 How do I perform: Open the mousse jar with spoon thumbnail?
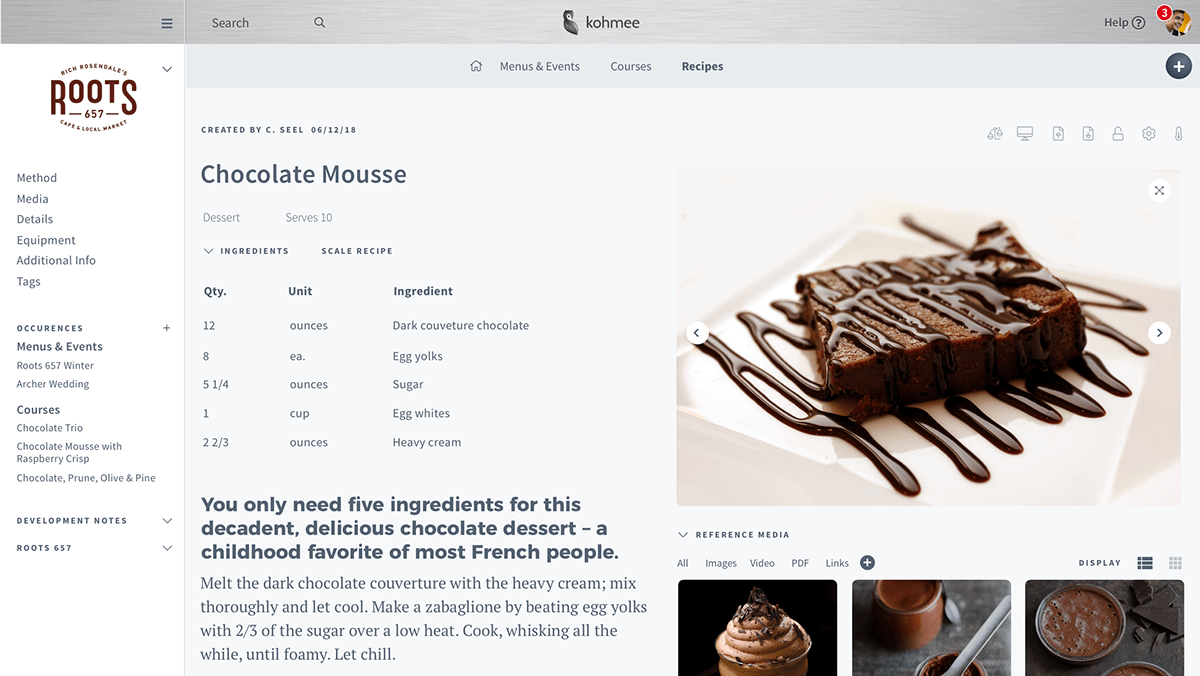(x=931, y=628)
